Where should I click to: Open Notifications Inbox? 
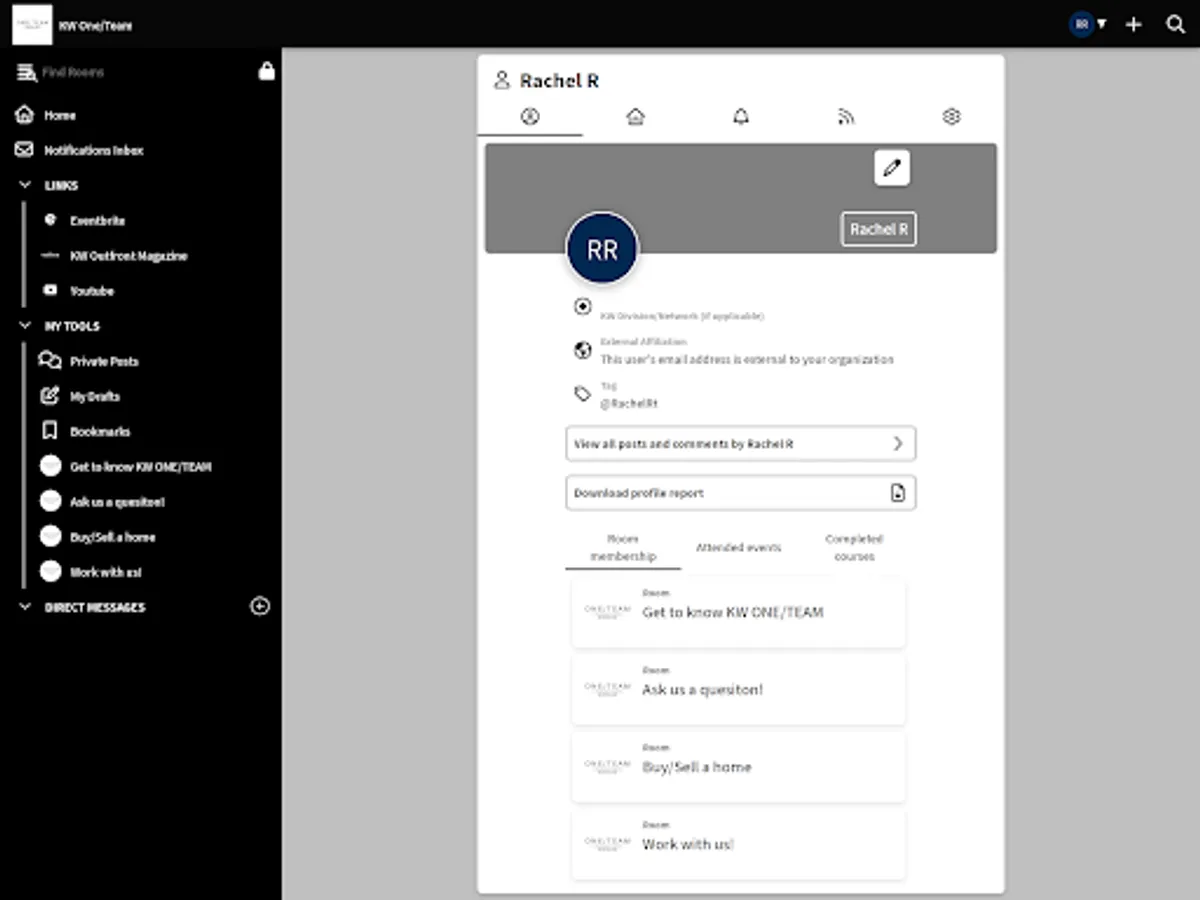[x=94, y=150]
